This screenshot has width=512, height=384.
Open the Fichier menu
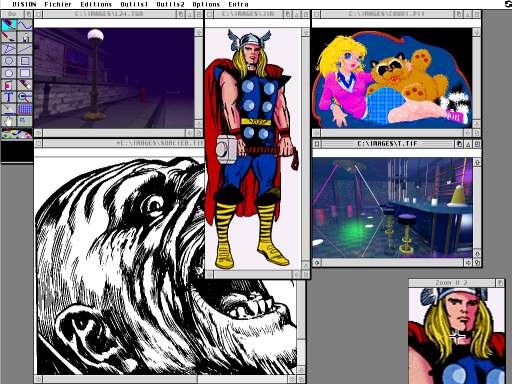pos(58,4)
